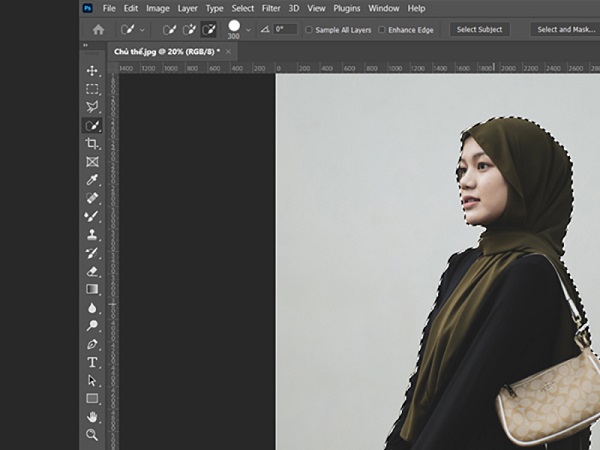Select the Quick Selection tool in toolbox
The image size is (600, 450).
(92, 126)
